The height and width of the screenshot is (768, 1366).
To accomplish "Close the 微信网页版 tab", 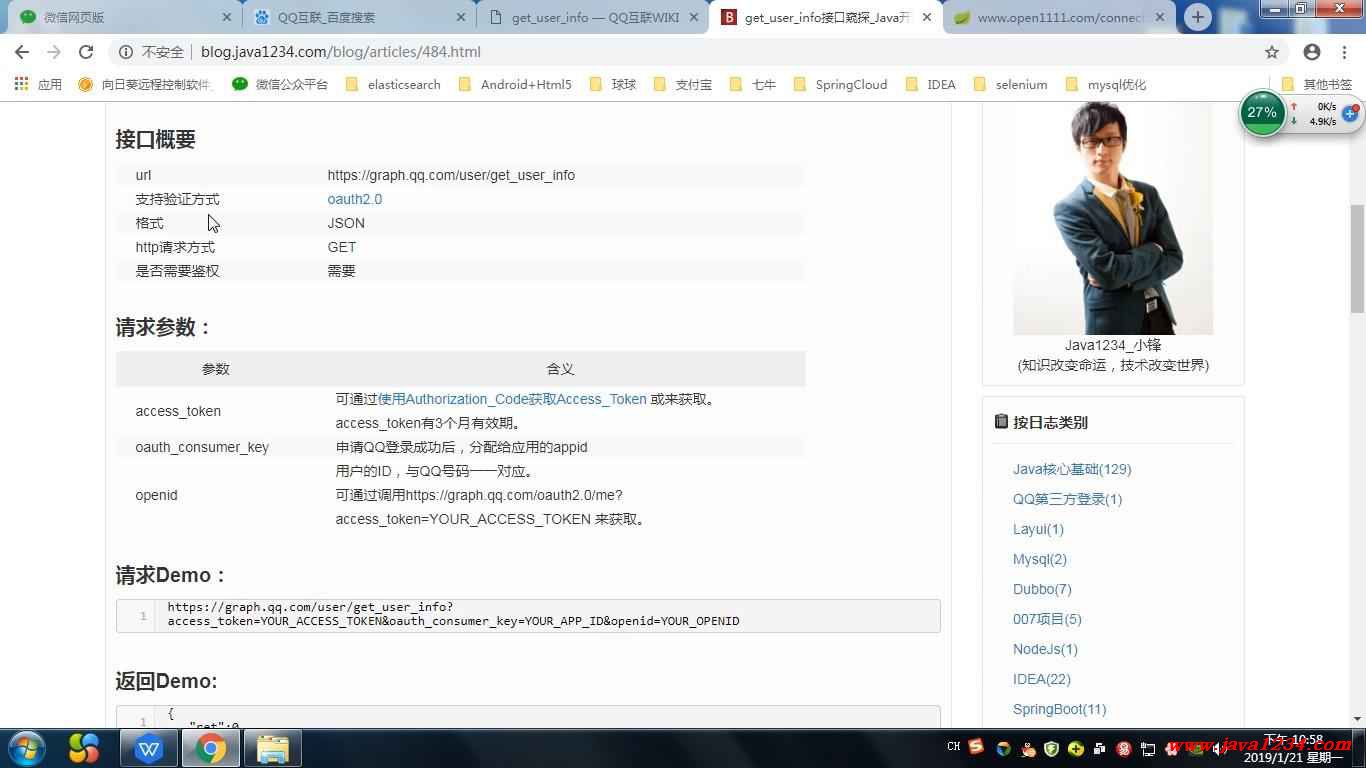I will pyautogui.click(x=226, y=18).
